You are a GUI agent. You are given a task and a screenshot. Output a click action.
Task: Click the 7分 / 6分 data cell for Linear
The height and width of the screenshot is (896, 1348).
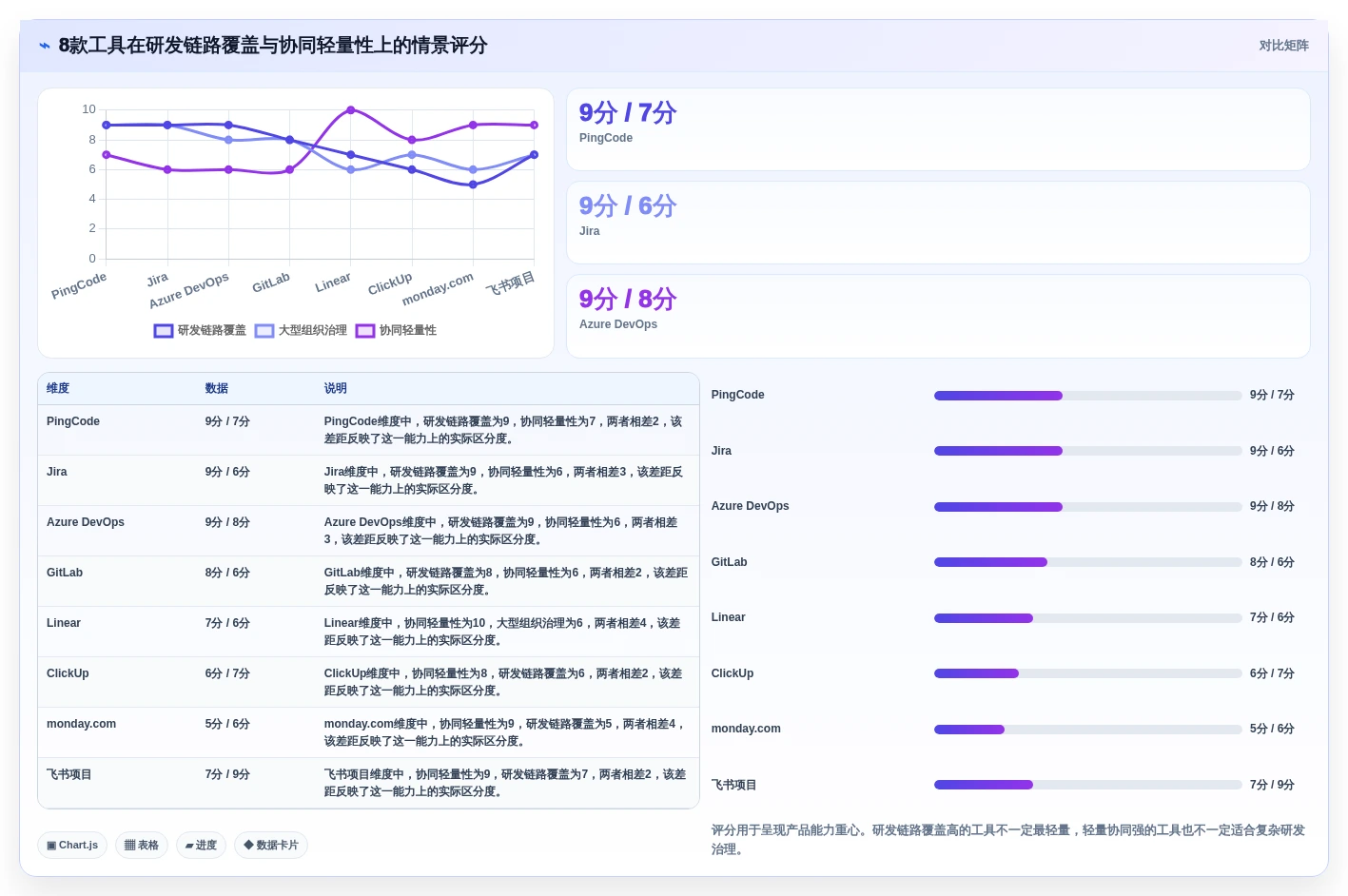(227, 623)
